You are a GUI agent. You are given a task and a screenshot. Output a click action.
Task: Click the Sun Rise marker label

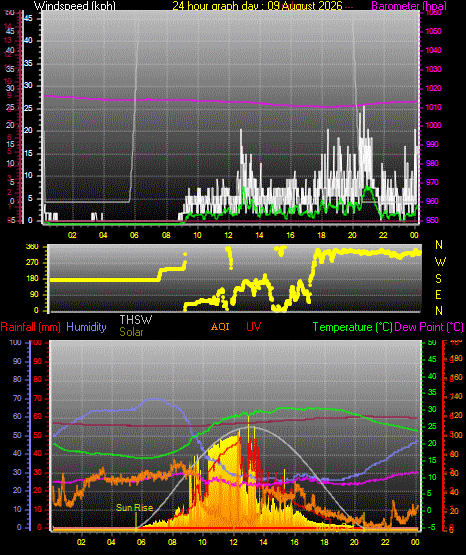134,508
